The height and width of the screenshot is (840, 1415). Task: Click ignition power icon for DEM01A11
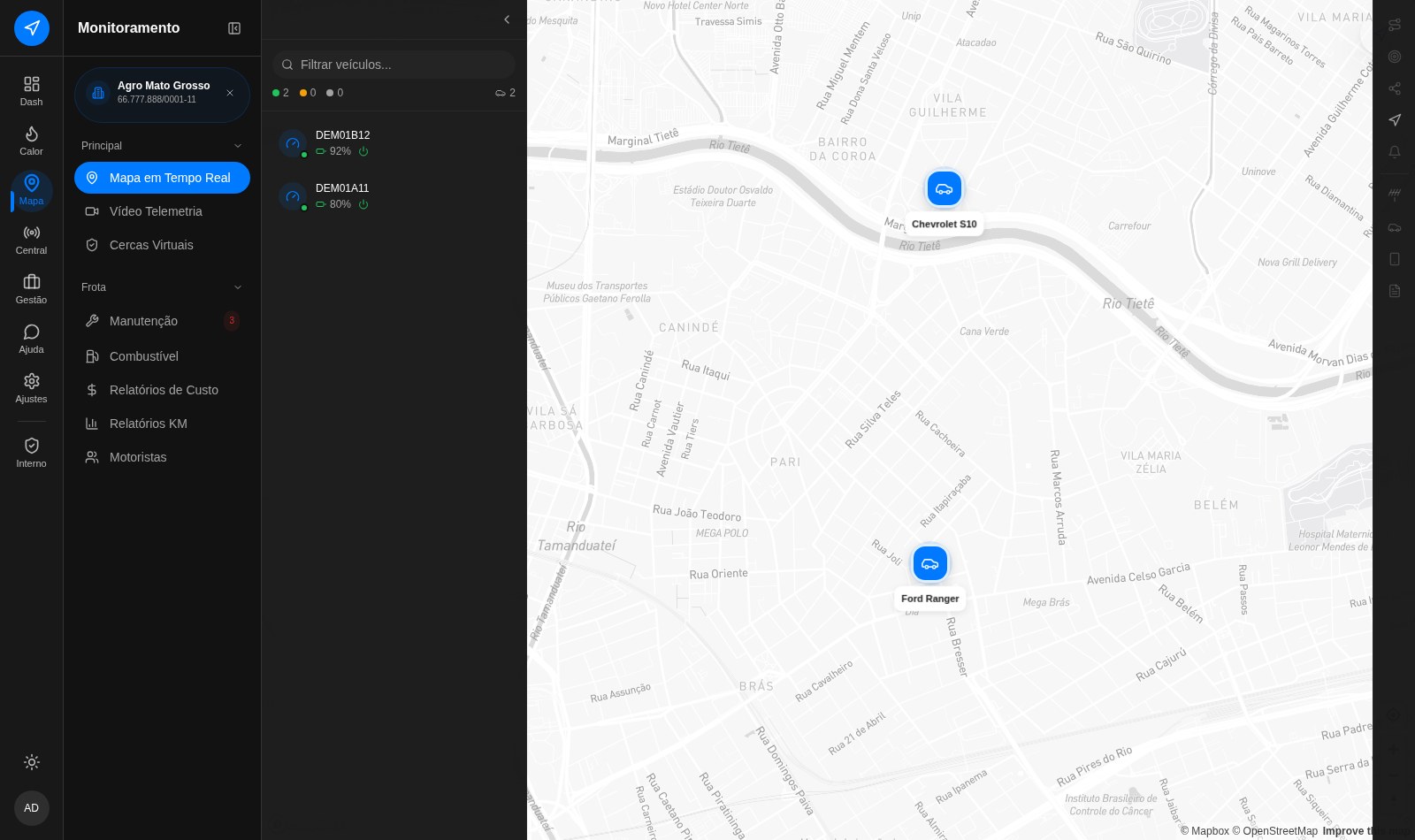tap(363, 204)
